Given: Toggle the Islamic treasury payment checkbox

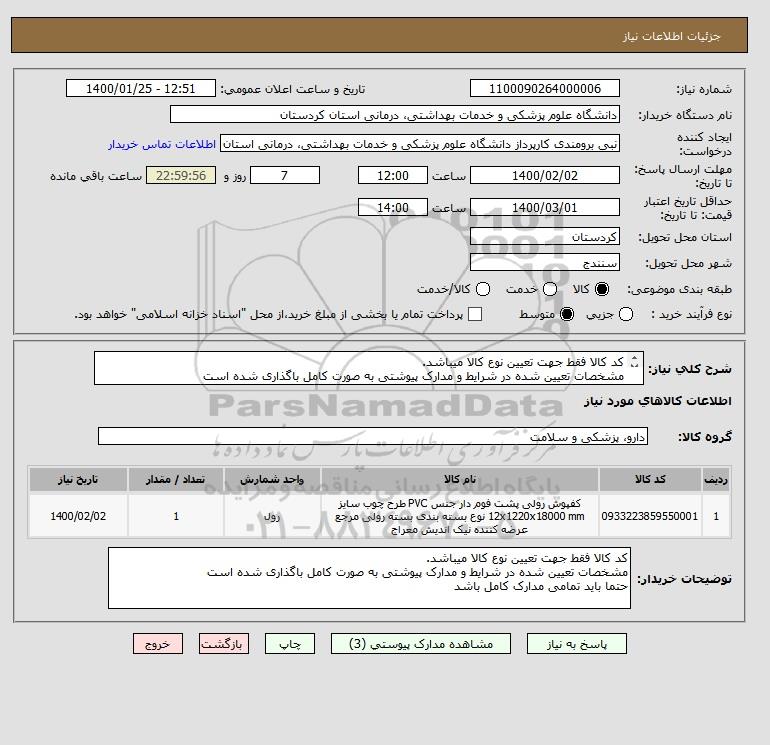Looking at the screenshot, I should tap(475, 314).
